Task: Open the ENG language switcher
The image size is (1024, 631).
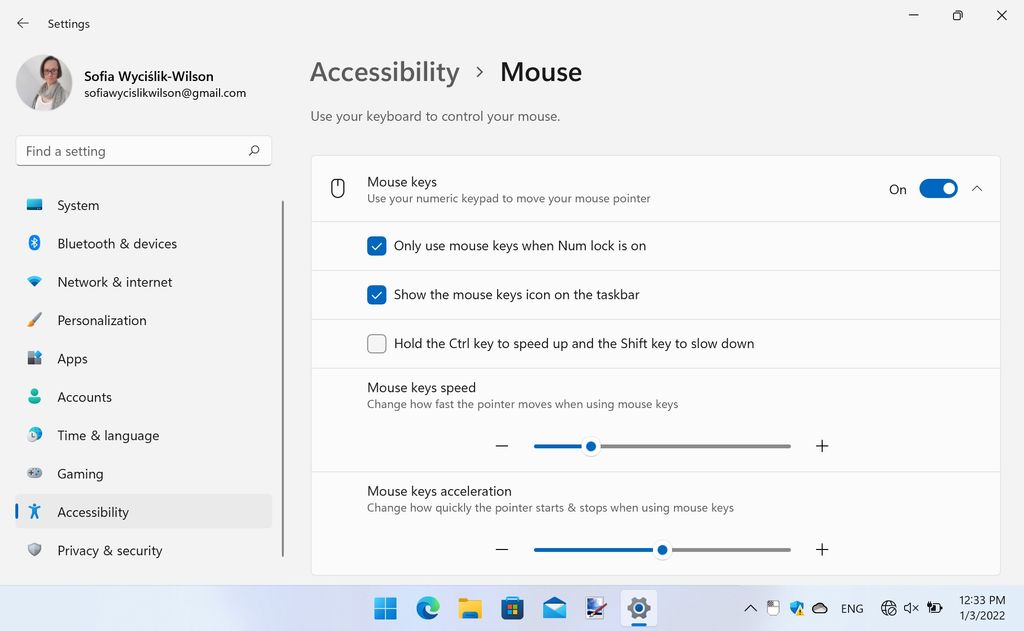Action: [x=852, y=608]
